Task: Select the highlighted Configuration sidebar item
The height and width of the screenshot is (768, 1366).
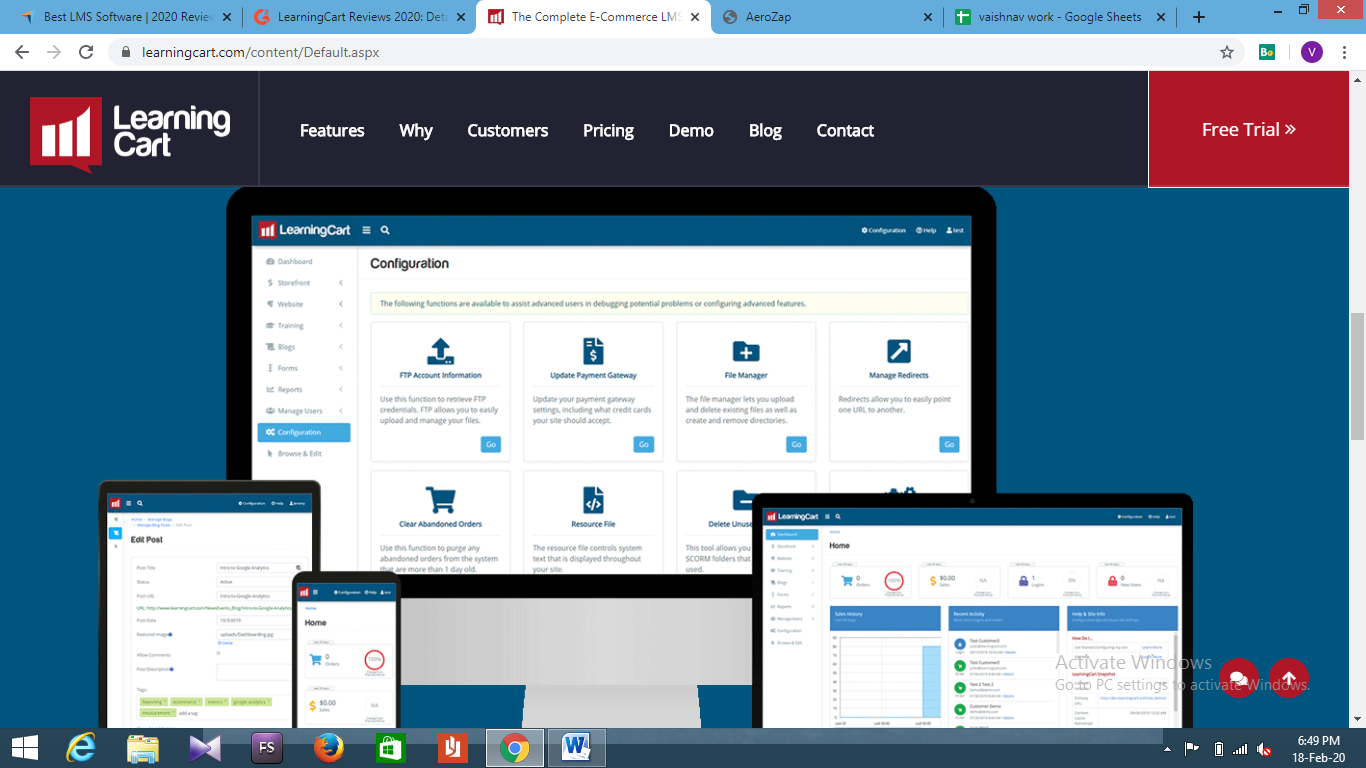Action: tap(304, 432)
